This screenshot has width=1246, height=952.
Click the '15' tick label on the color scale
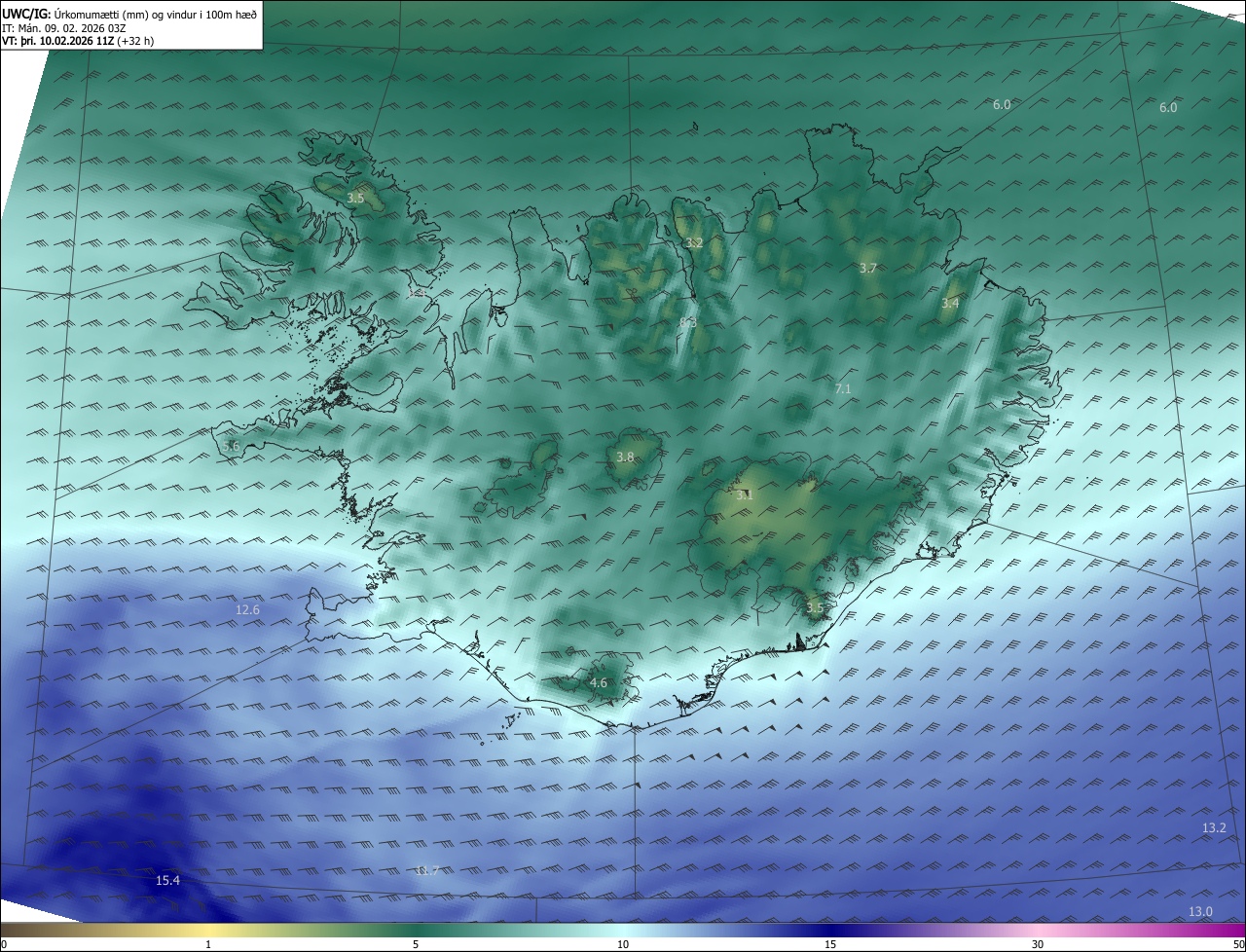coord(830,944)
